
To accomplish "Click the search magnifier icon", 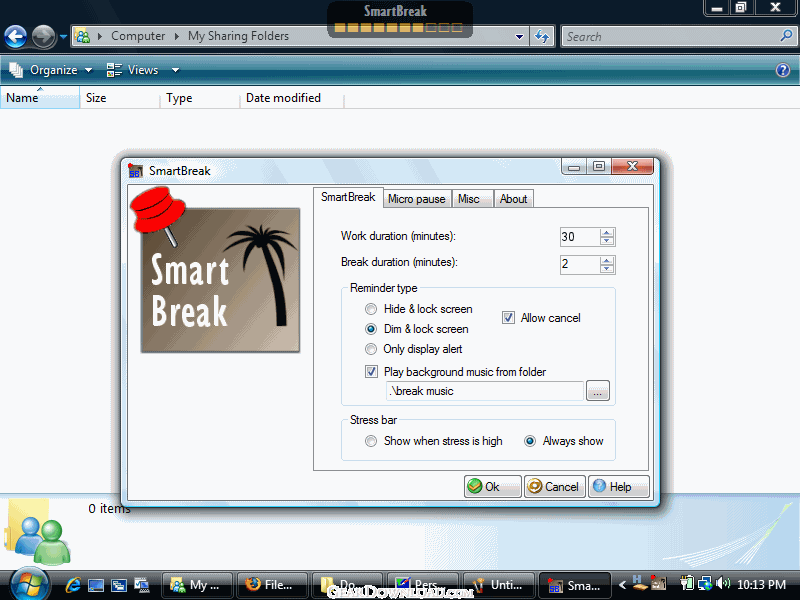I will tap(787, 36).
